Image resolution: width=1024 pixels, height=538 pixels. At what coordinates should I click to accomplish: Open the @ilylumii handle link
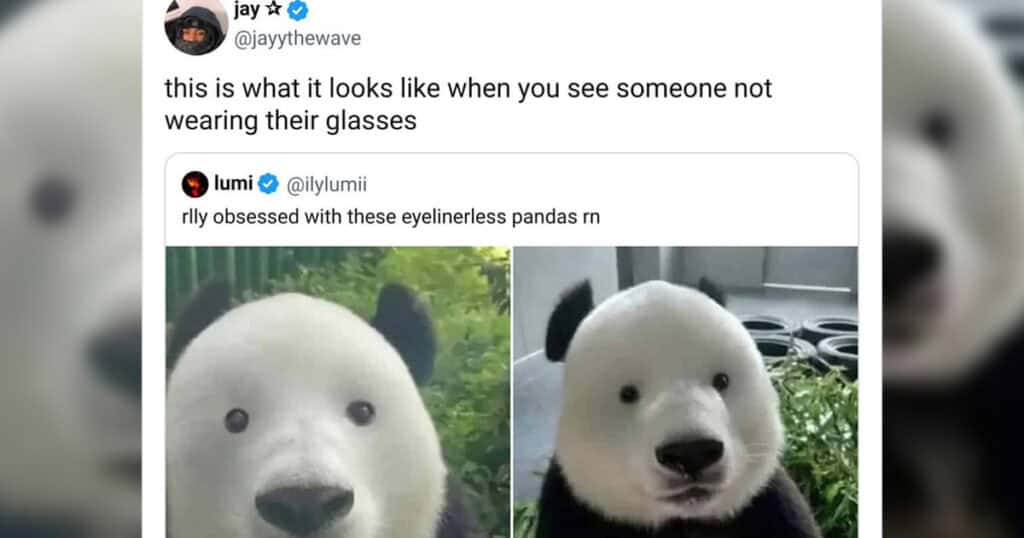(327, 185)
